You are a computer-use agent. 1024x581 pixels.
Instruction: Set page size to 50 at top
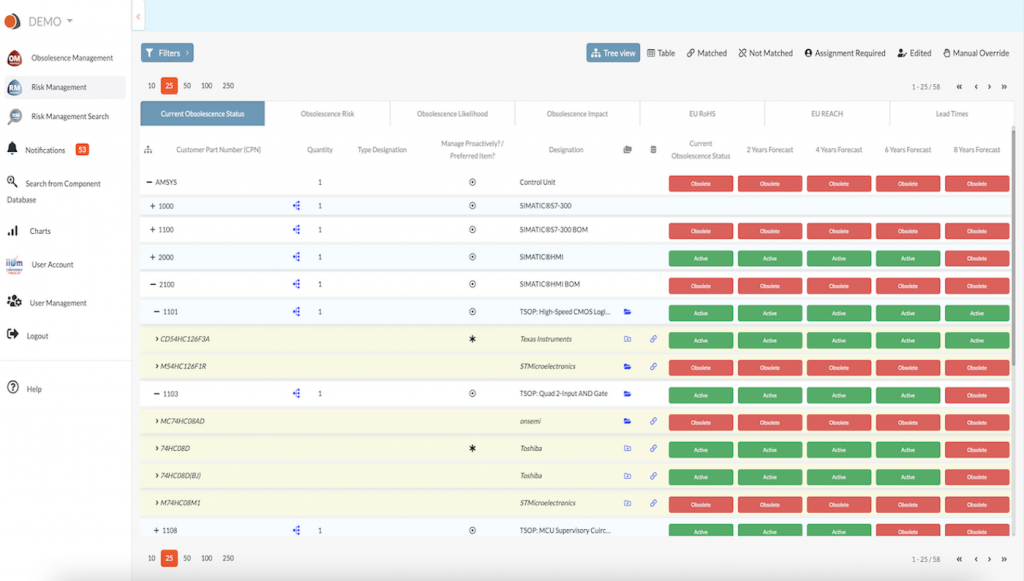[x=187, y=86]
